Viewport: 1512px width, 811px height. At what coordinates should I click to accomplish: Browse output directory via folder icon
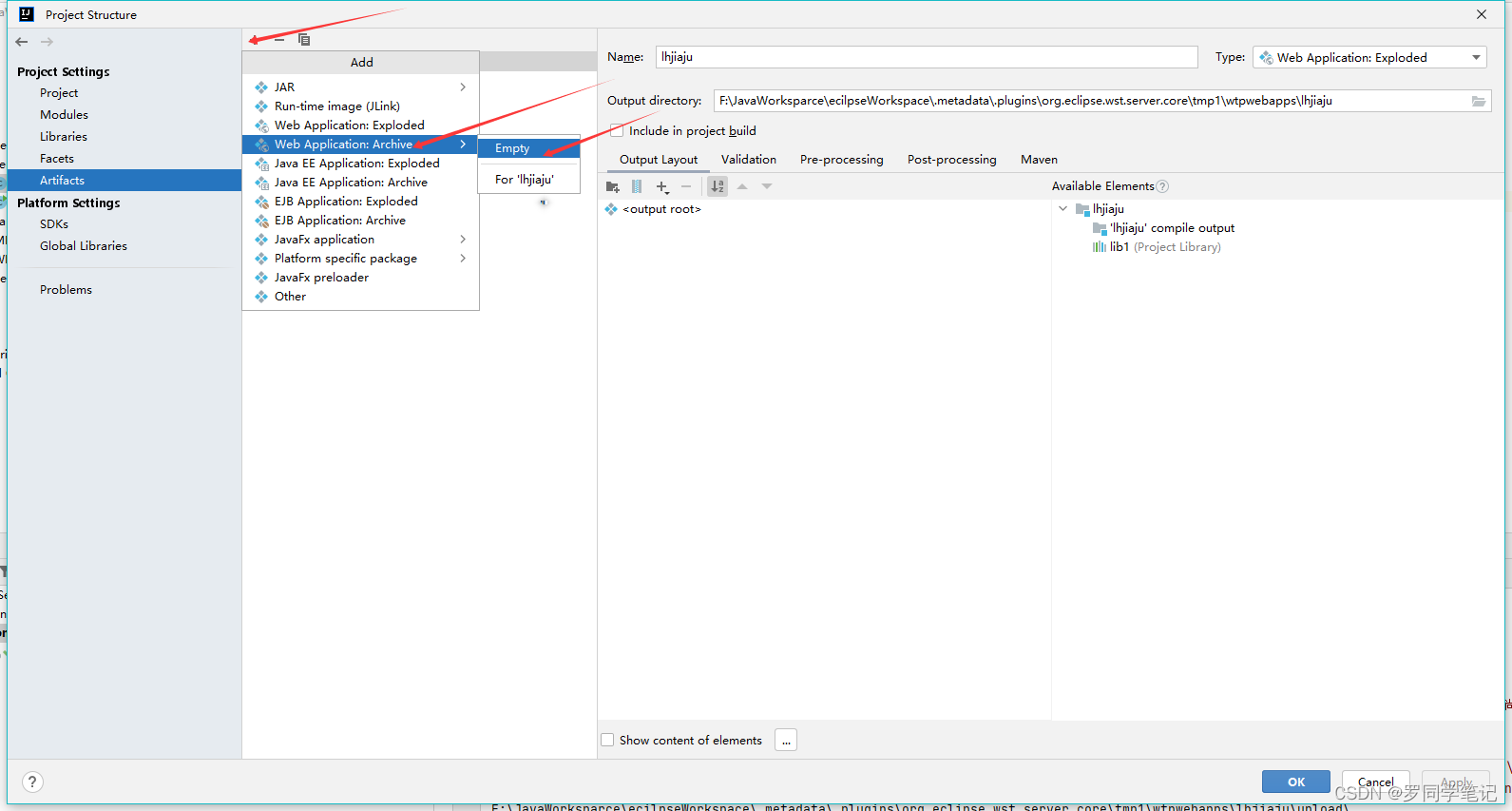1479,101
